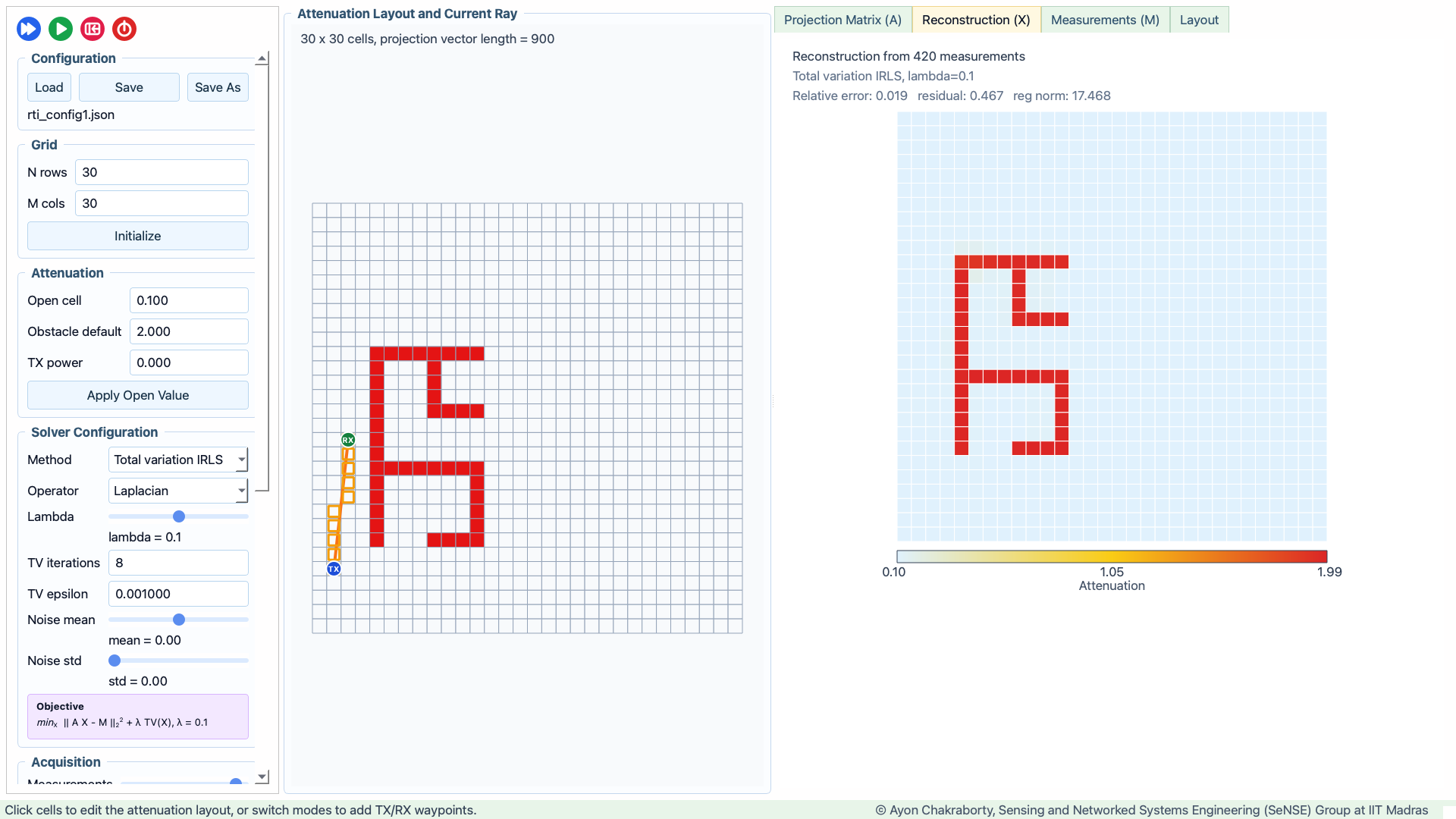The height and width of the screenshot is (819, 1456).
Task: Click the Save As button
Action: (x=218, y=87)
